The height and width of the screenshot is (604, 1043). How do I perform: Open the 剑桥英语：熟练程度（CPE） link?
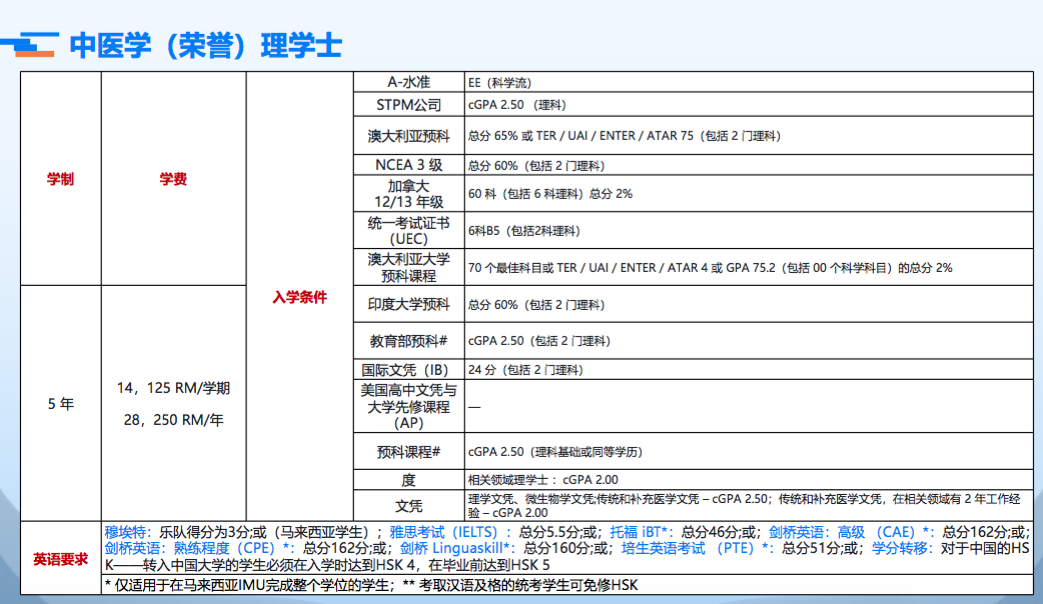[198, 548]
